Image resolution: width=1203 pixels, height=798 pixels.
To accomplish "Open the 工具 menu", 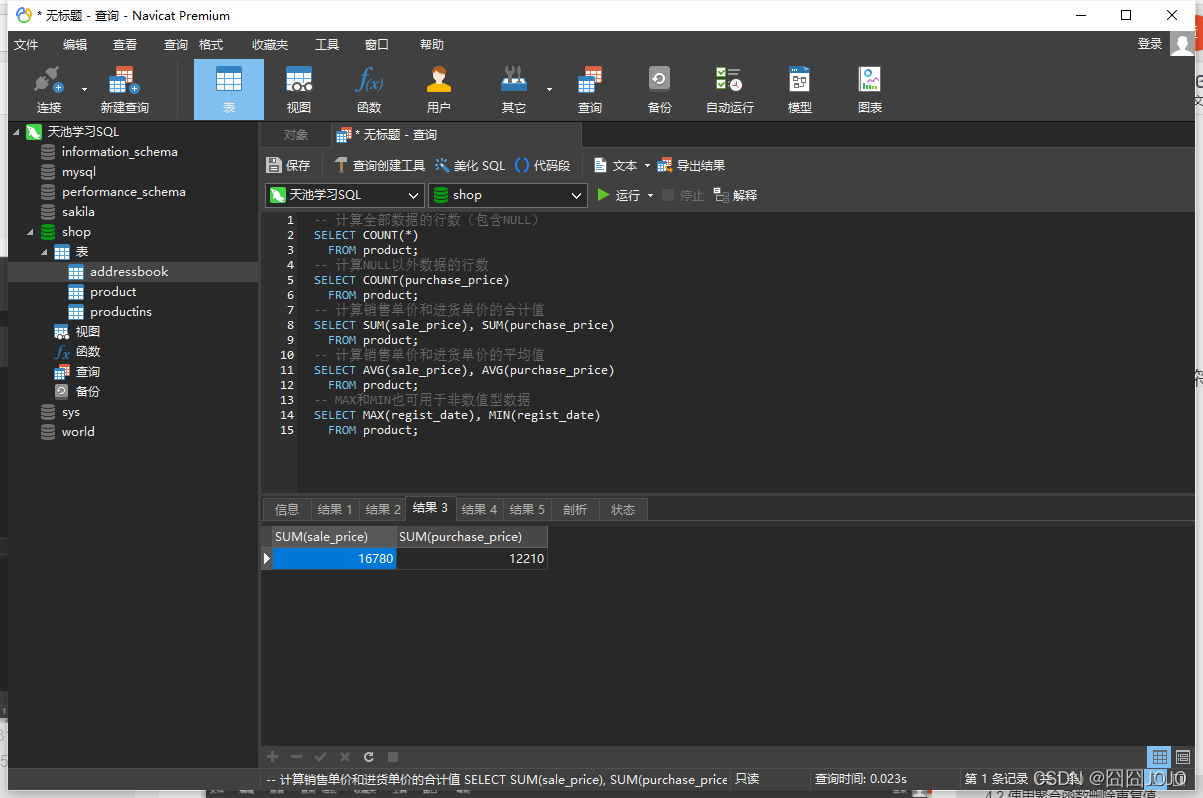I will [x=327, y=45].
